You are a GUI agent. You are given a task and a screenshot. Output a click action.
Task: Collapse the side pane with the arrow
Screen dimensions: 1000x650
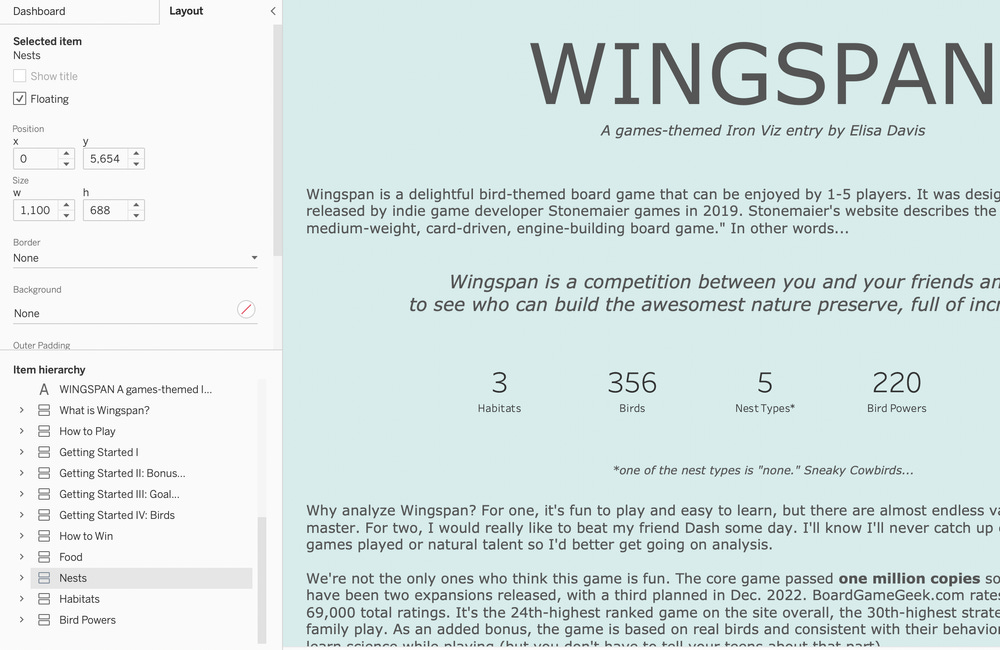[273, 11]
